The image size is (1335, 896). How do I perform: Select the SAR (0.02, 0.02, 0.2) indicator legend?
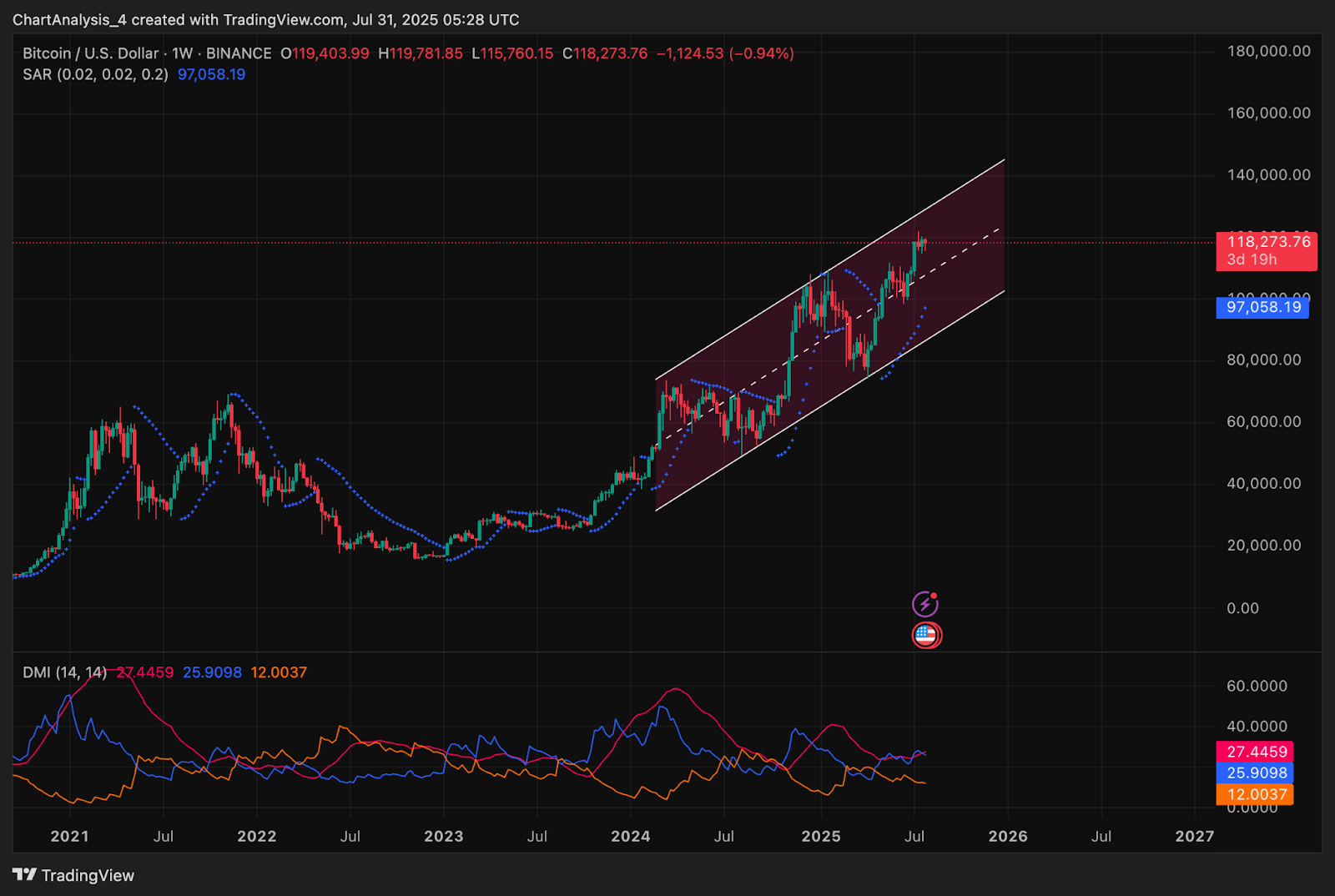tap(95, 74)
